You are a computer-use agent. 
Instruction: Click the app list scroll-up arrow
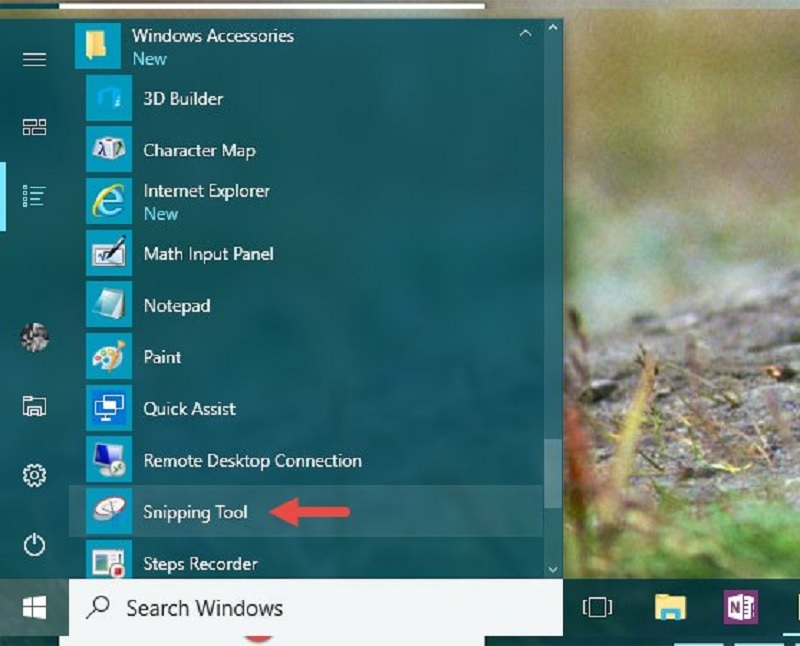coord(553,28)
